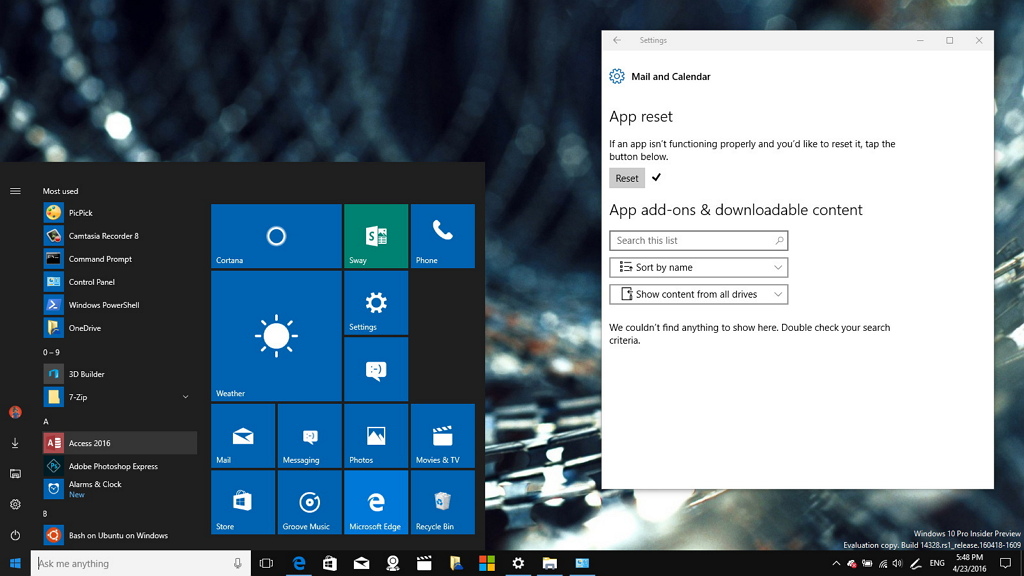This screenshot has height=576, width=1024.
Task: Open Windows Ink pen tray icon
Action: [916, 563]
